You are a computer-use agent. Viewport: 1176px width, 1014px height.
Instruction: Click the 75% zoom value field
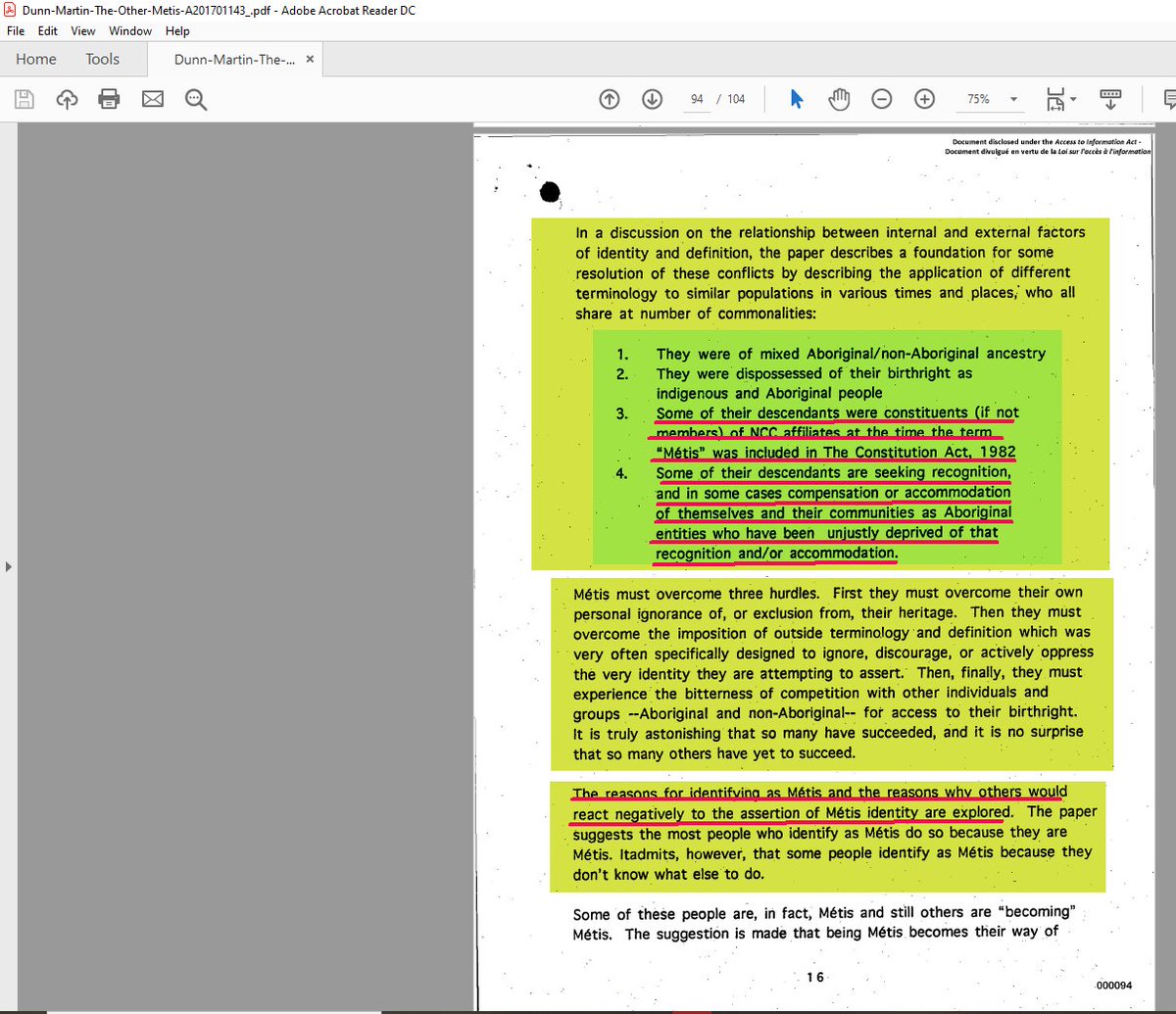pos(978,99)
